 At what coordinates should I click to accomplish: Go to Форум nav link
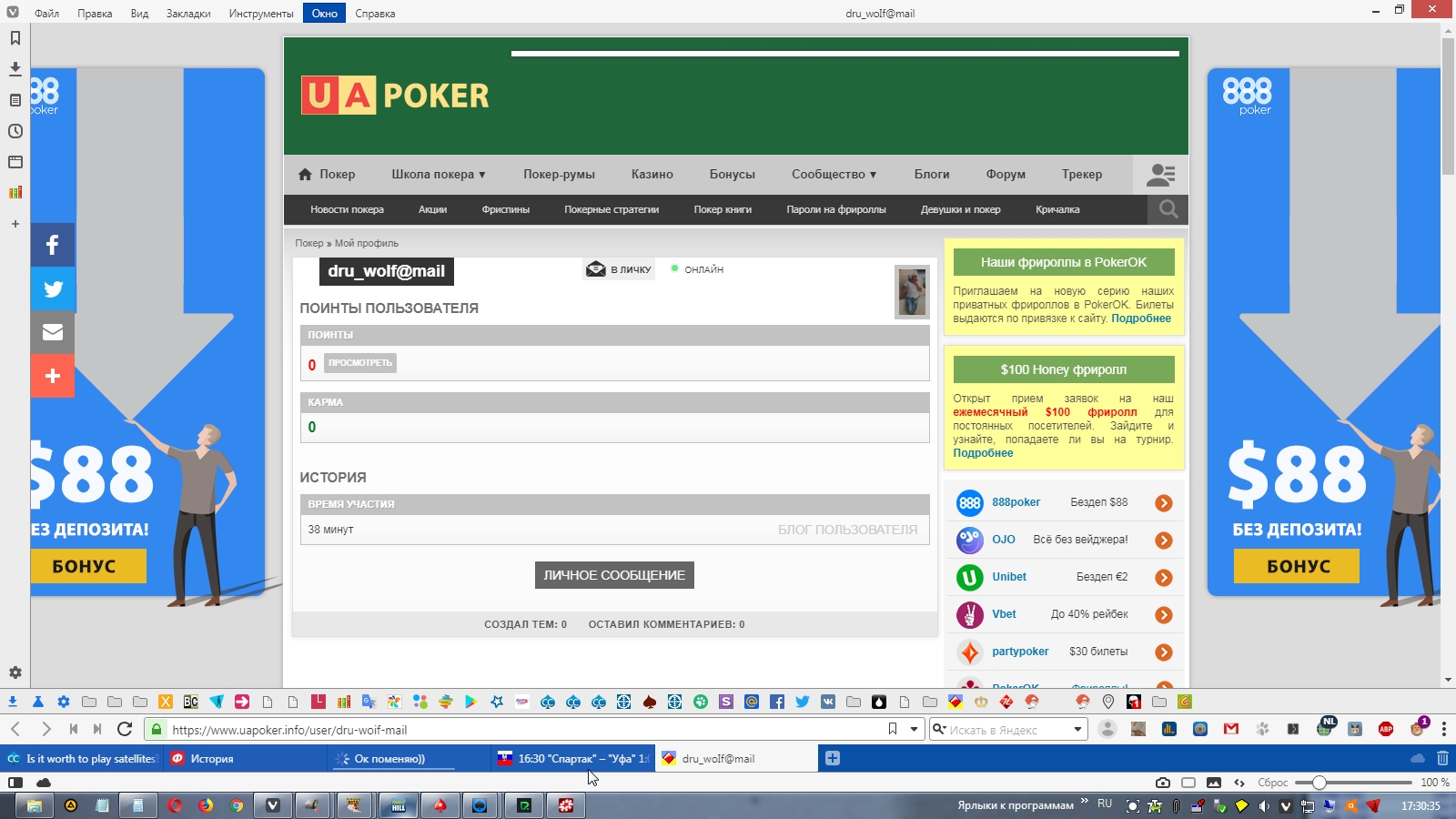[1006, 175]
